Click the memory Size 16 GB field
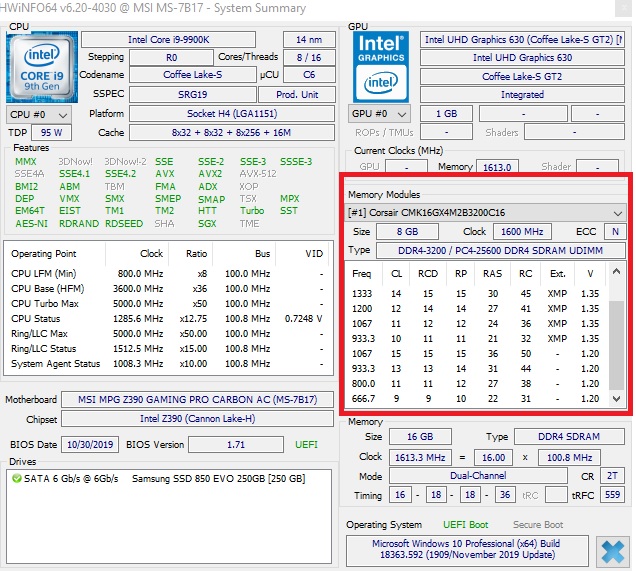Screen dimensions: 636x571 420,437
